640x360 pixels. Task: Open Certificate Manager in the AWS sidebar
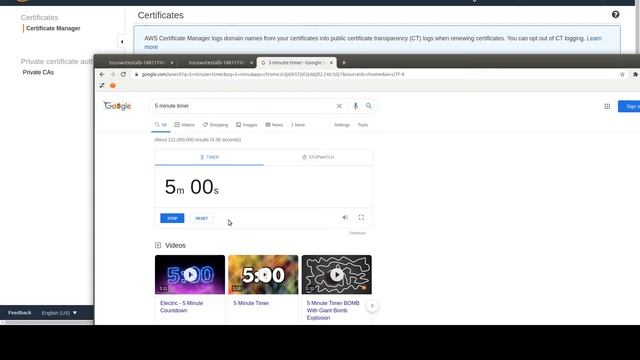click(53, 28)
